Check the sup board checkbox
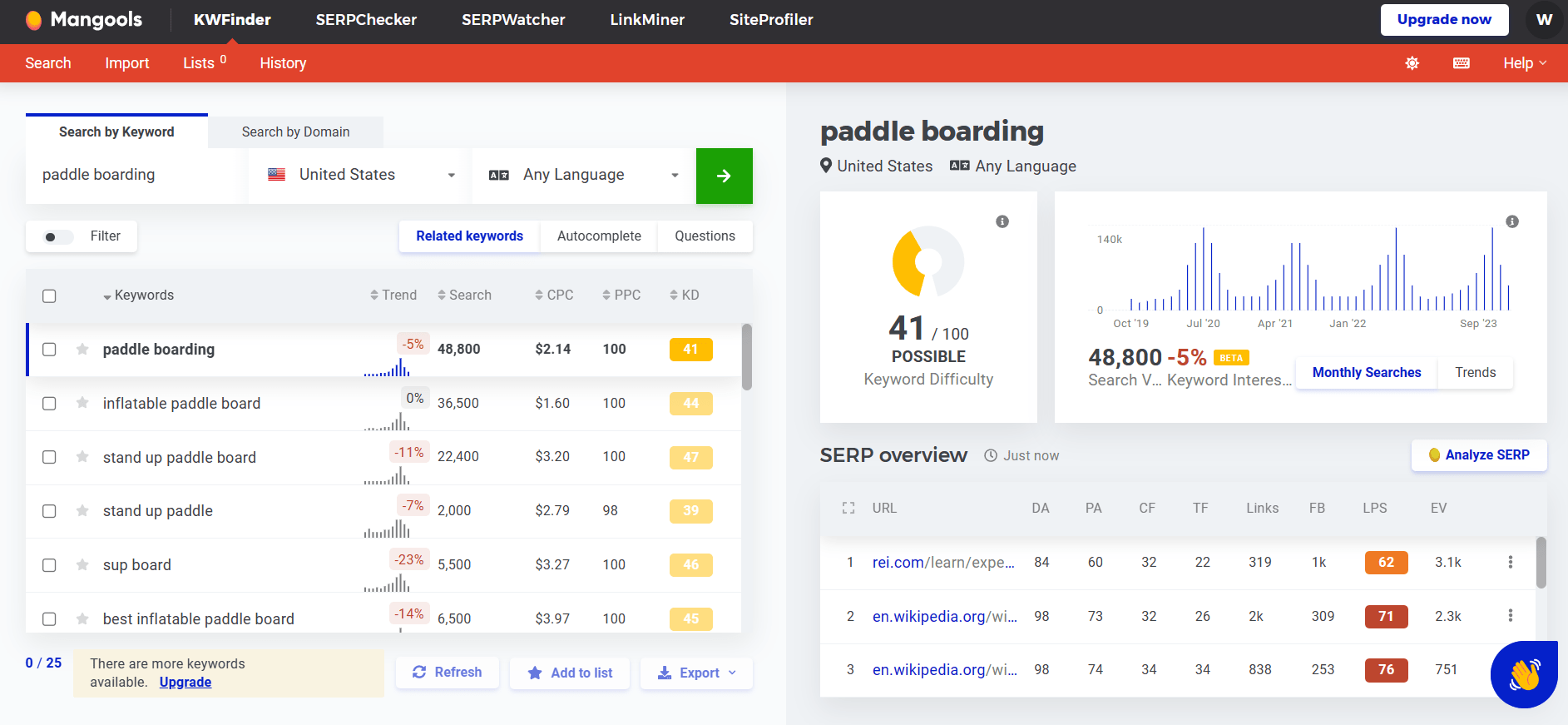 coord(49,565)
